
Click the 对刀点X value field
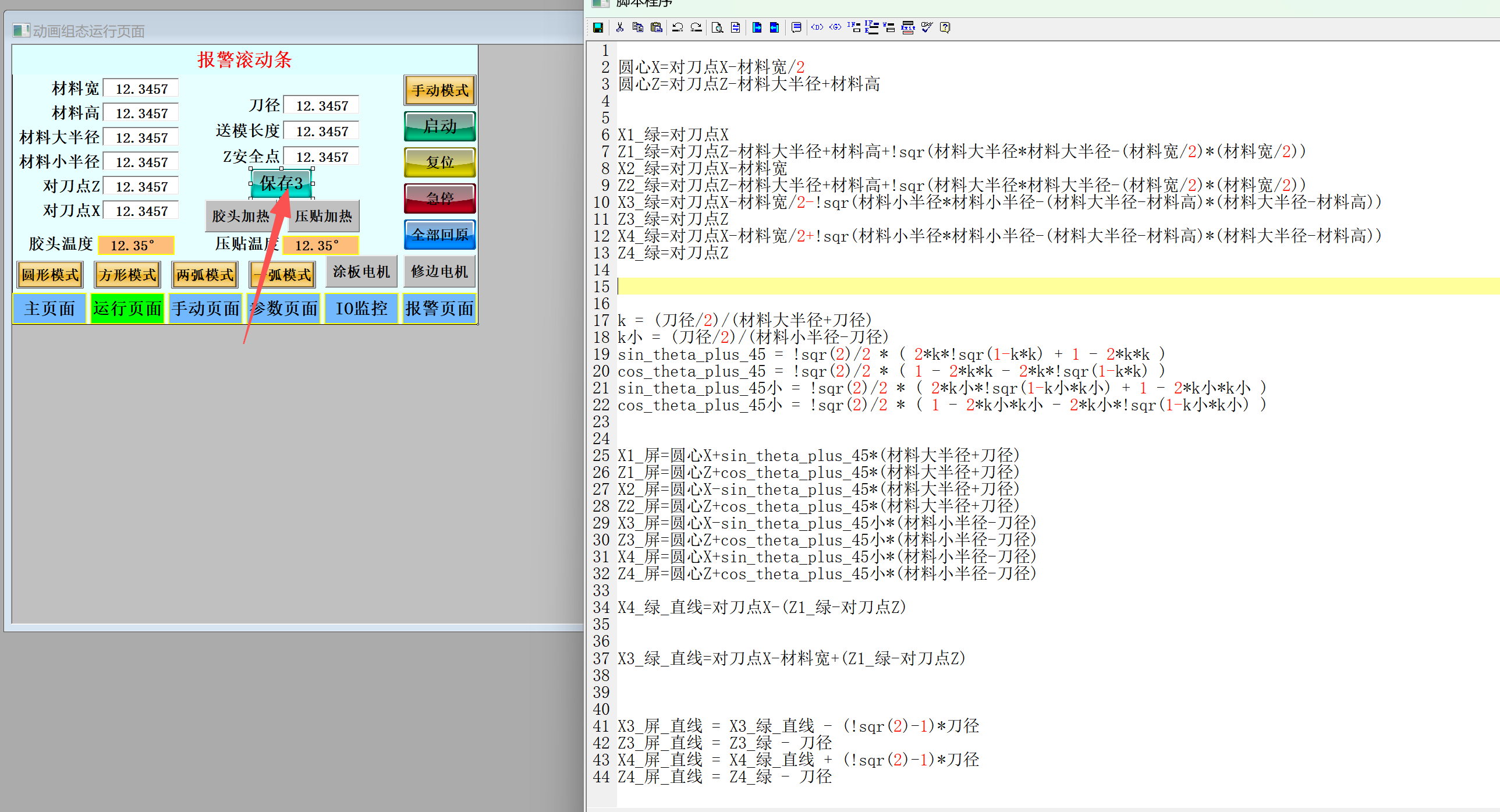point(141,211)
